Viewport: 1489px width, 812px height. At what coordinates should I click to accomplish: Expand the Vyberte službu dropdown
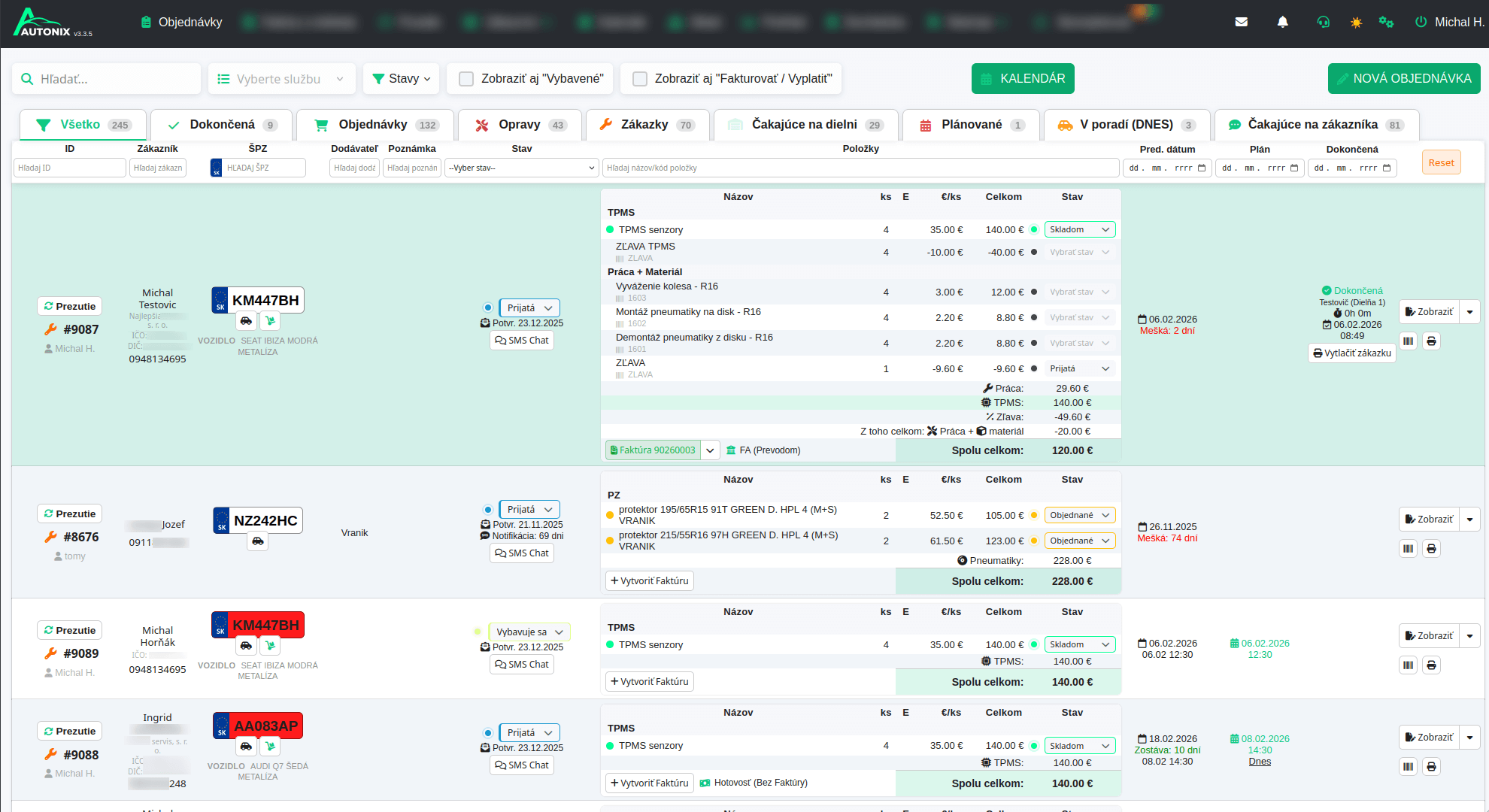(x=281, y=79)
